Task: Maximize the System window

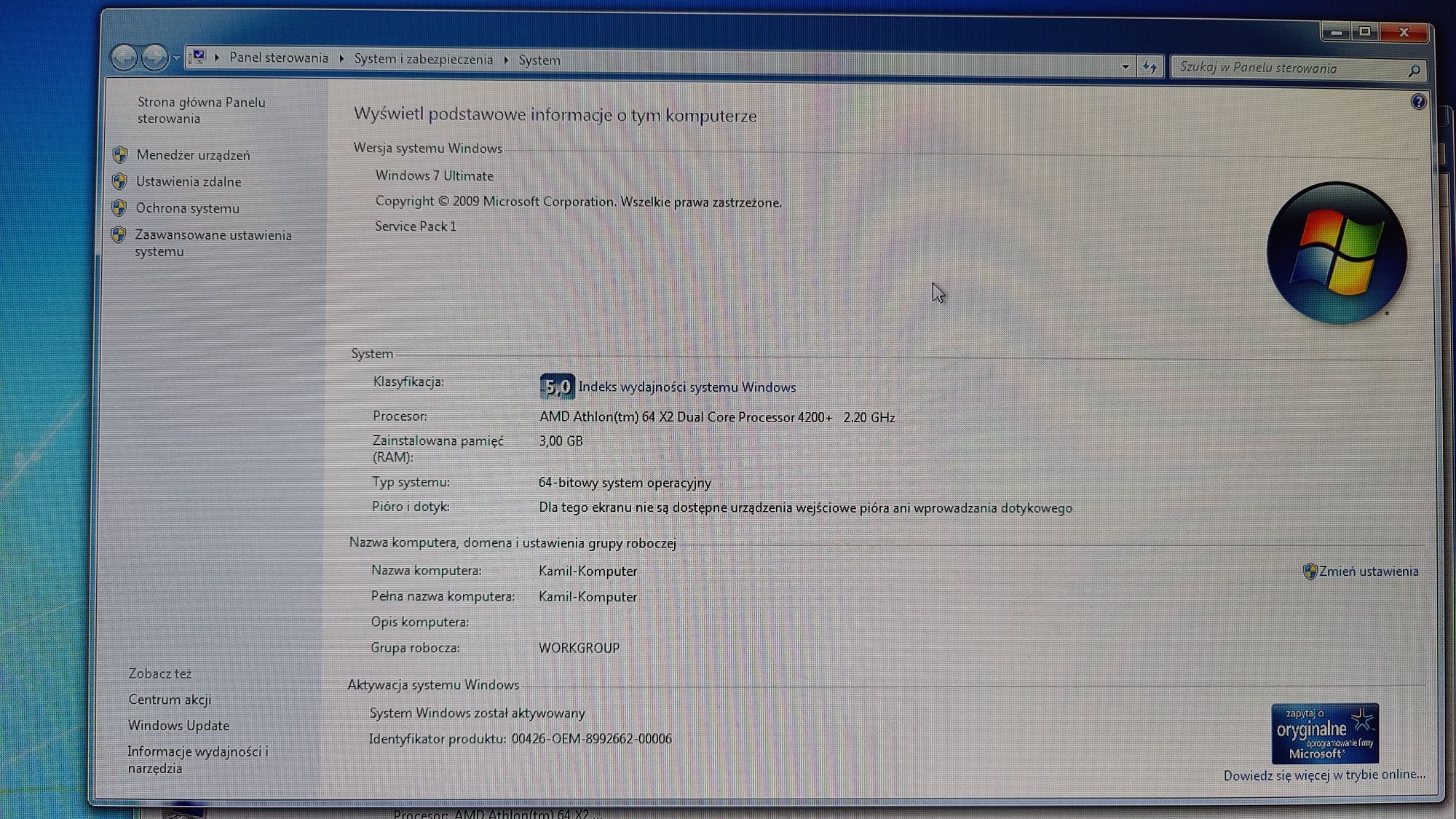Action: click(1365, 31)
